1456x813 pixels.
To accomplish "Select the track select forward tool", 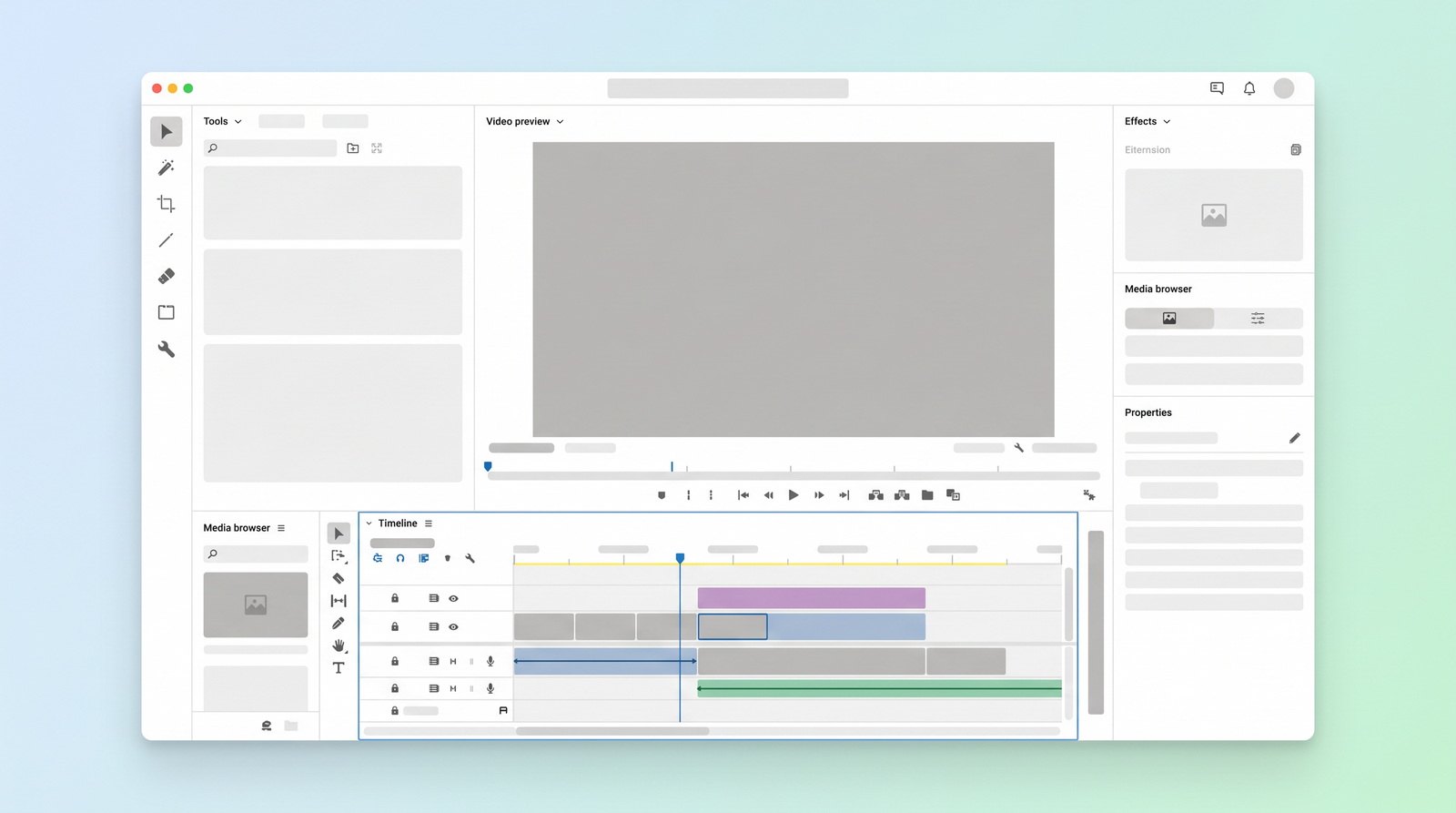I will (x=339, y=555).
